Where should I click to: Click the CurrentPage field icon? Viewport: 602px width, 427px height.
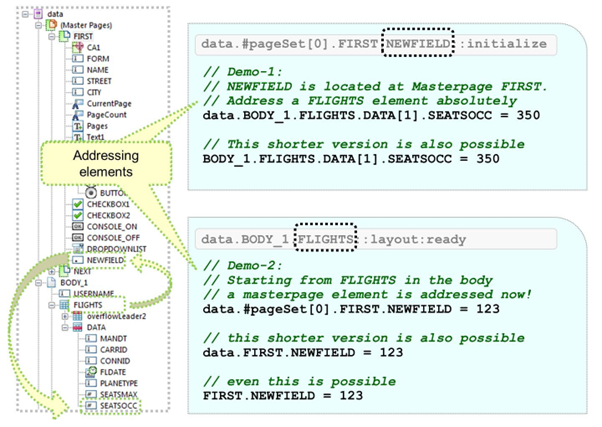pyautogui.click(x=78, y=102)
